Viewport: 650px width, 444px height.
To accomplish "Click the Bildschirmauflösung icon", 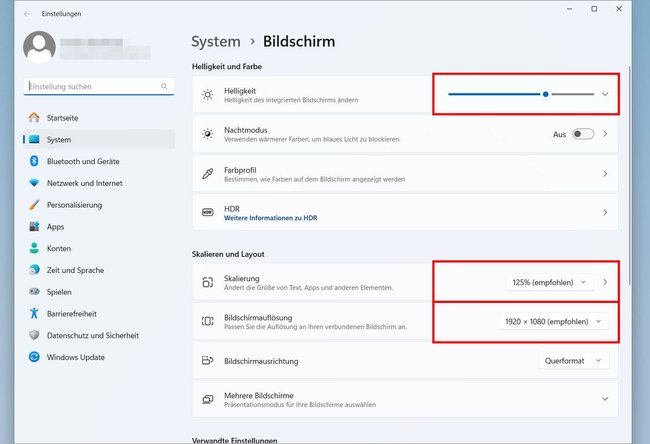I will pyautogui.click(x=208, y=321).
